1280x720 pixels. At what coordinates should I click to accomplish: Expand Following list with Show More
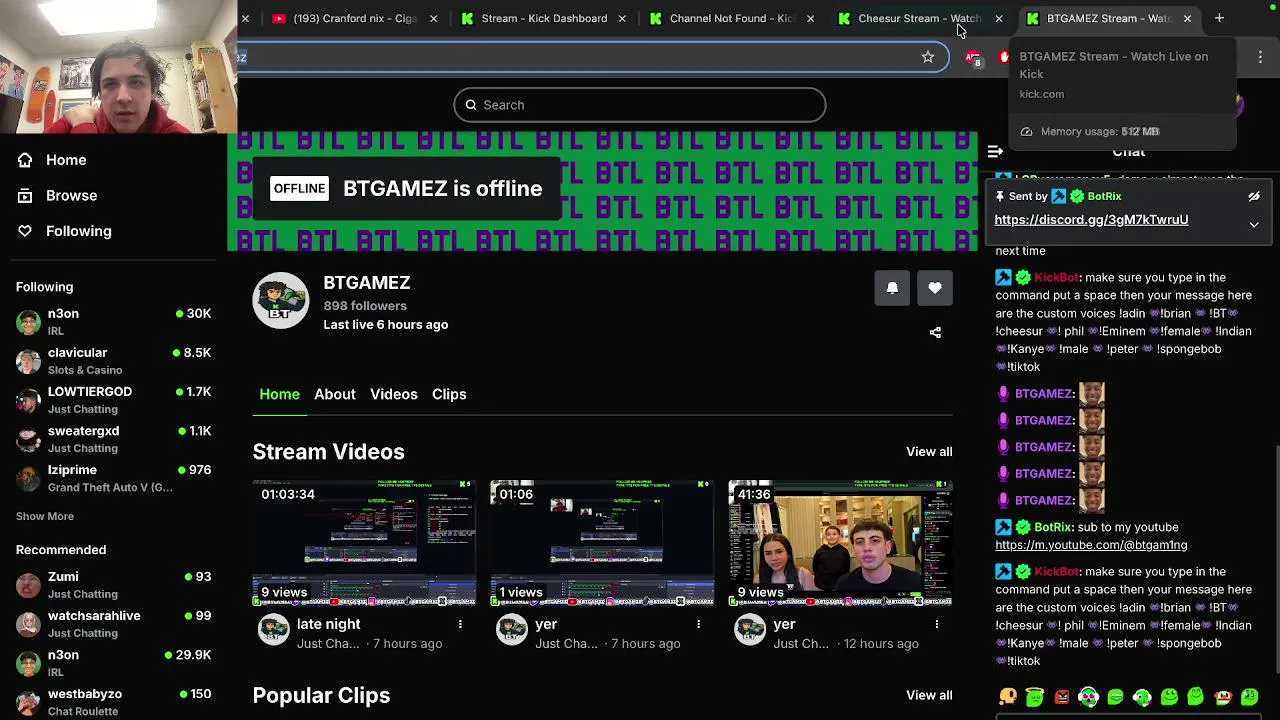(45, 516)
